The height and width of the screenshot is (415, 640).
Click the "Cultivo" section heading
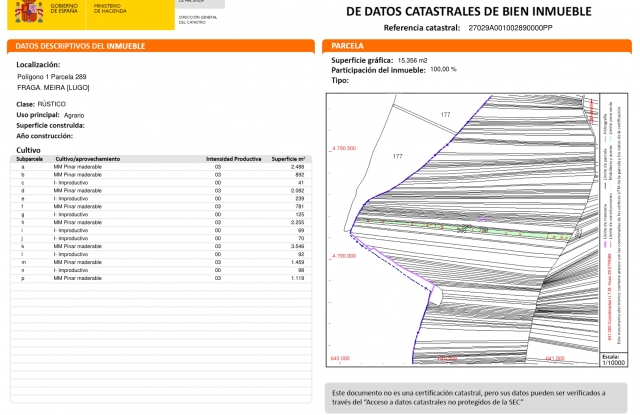tap(28, 150)
